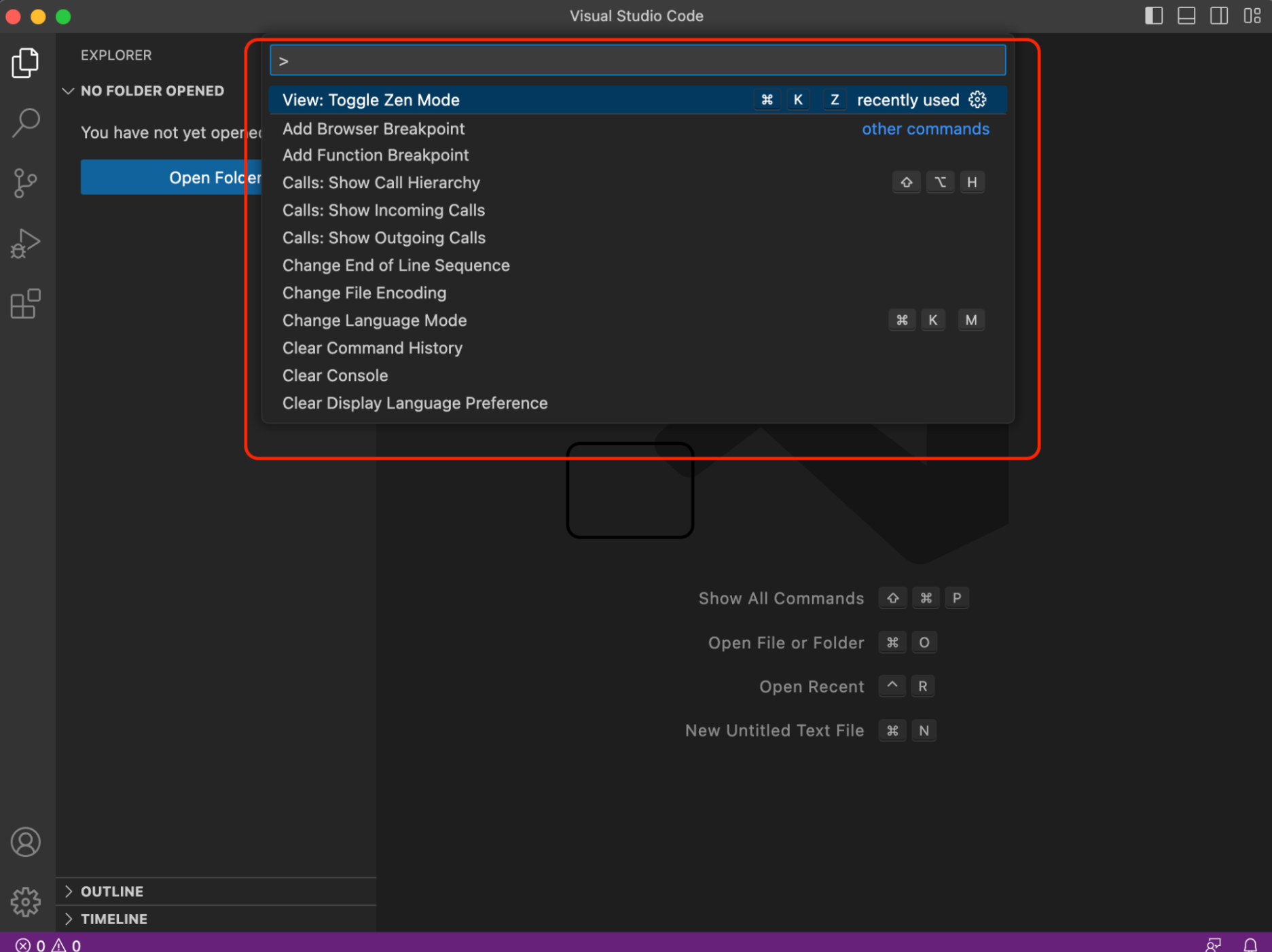Screen dimensions: 1272x952
Task: Expand the OUTLINE section
Action: (x=216, y=891)
